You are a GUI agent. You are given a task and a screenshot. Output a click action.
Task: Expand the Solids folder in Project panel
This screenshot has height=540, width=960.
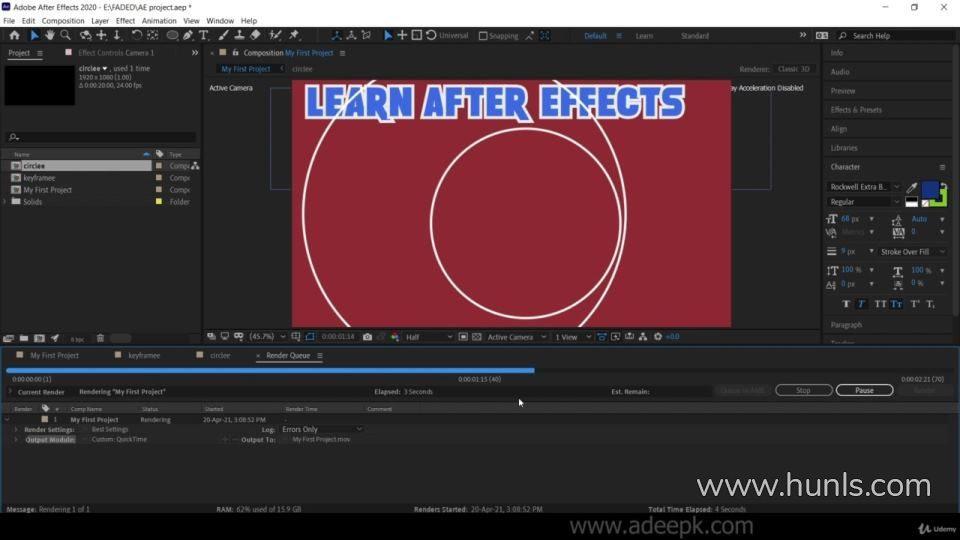[x=6, y=201]
